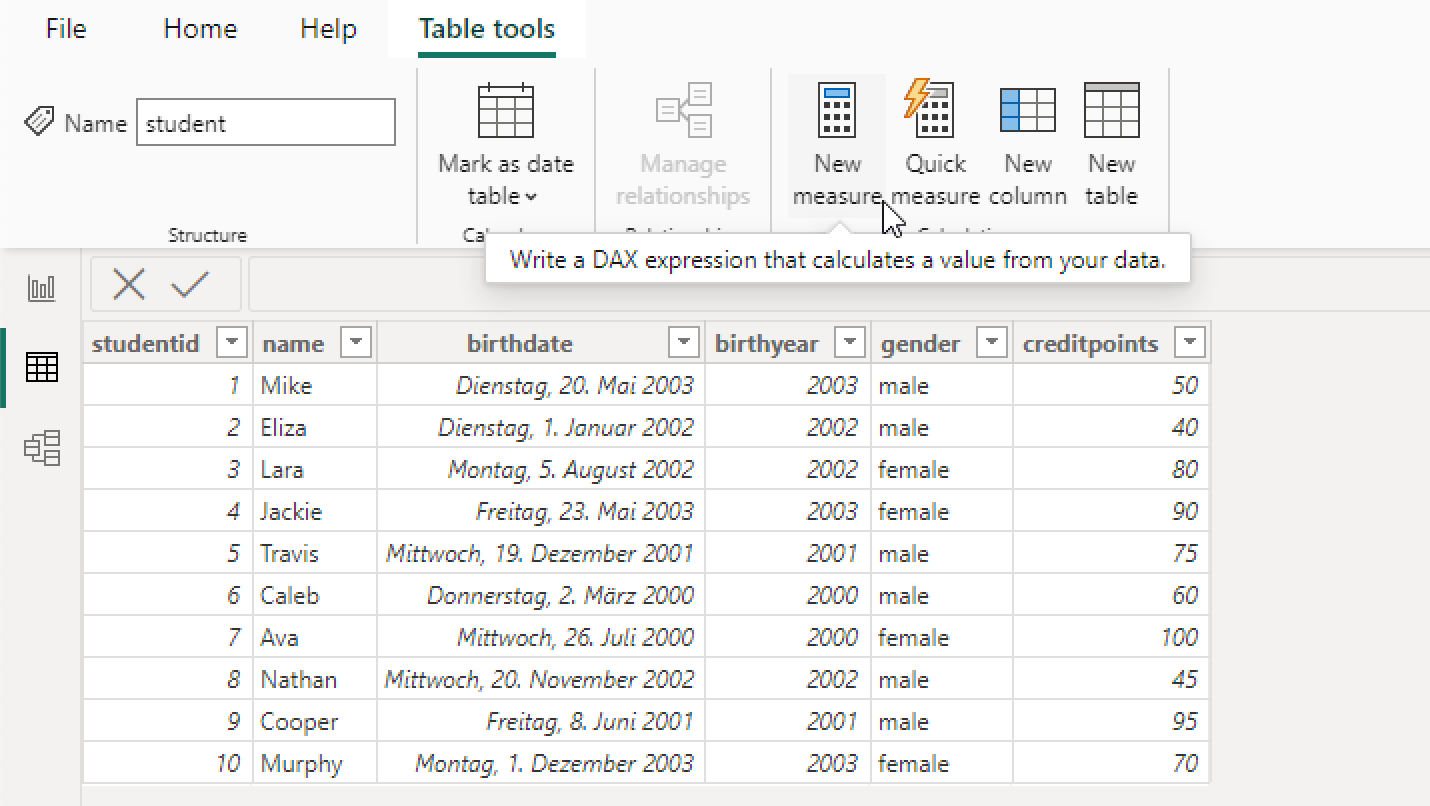1430x806 pixels.
Task: Click the New measure calculator icon
Action: tap(836, 110)
